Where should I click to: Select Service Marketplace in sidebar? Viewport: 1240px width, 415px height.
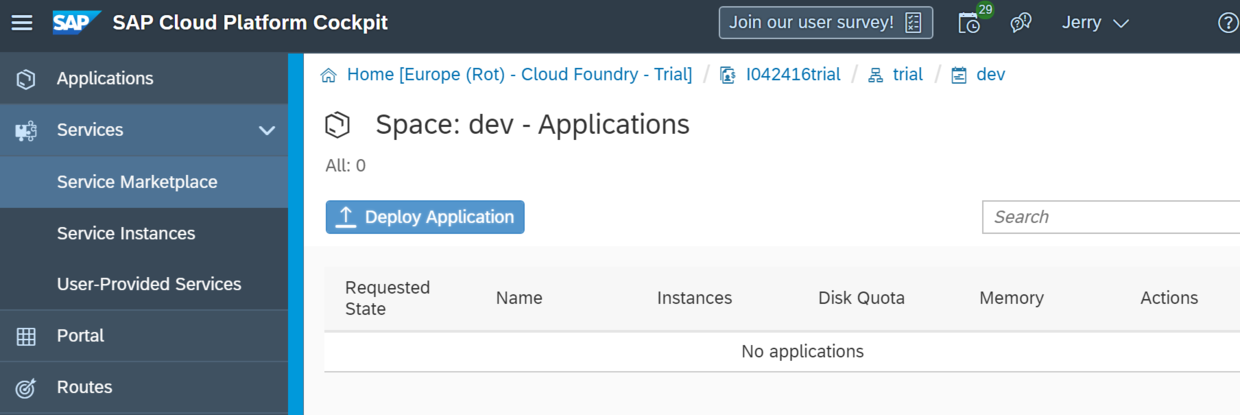[x=137, y=182]
